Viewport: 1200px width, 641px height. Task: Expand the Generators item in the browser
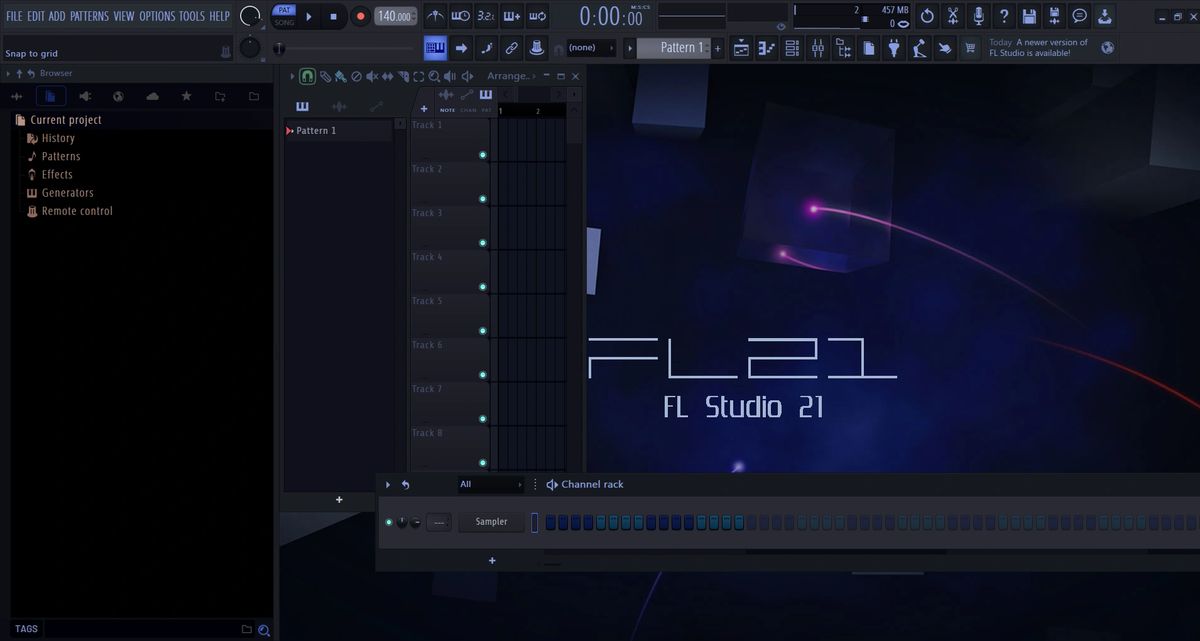[x=68, y=192]
